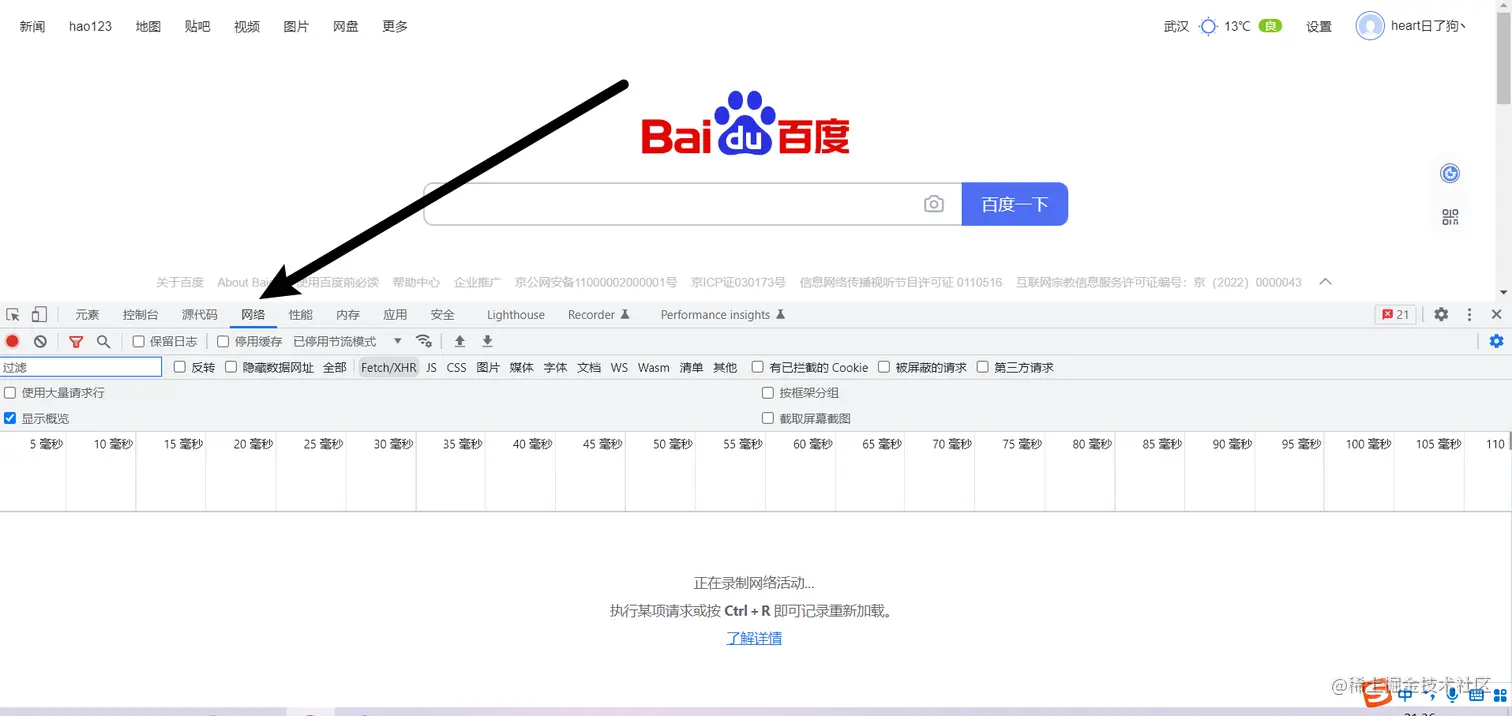Close DevTools with the X button
Viewport: 1512px width, 716px height.
[1496, 314]
